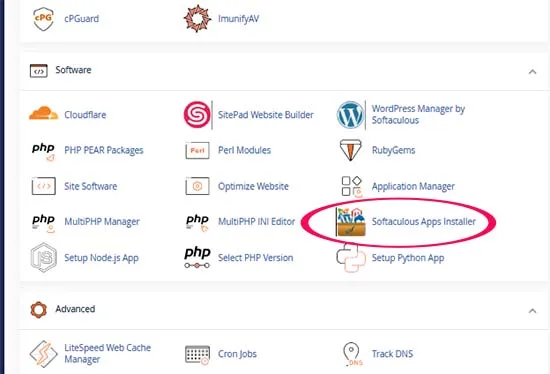Click the Perl Modules icon
This screenshot has width=550, height=374.
point(197,151)
